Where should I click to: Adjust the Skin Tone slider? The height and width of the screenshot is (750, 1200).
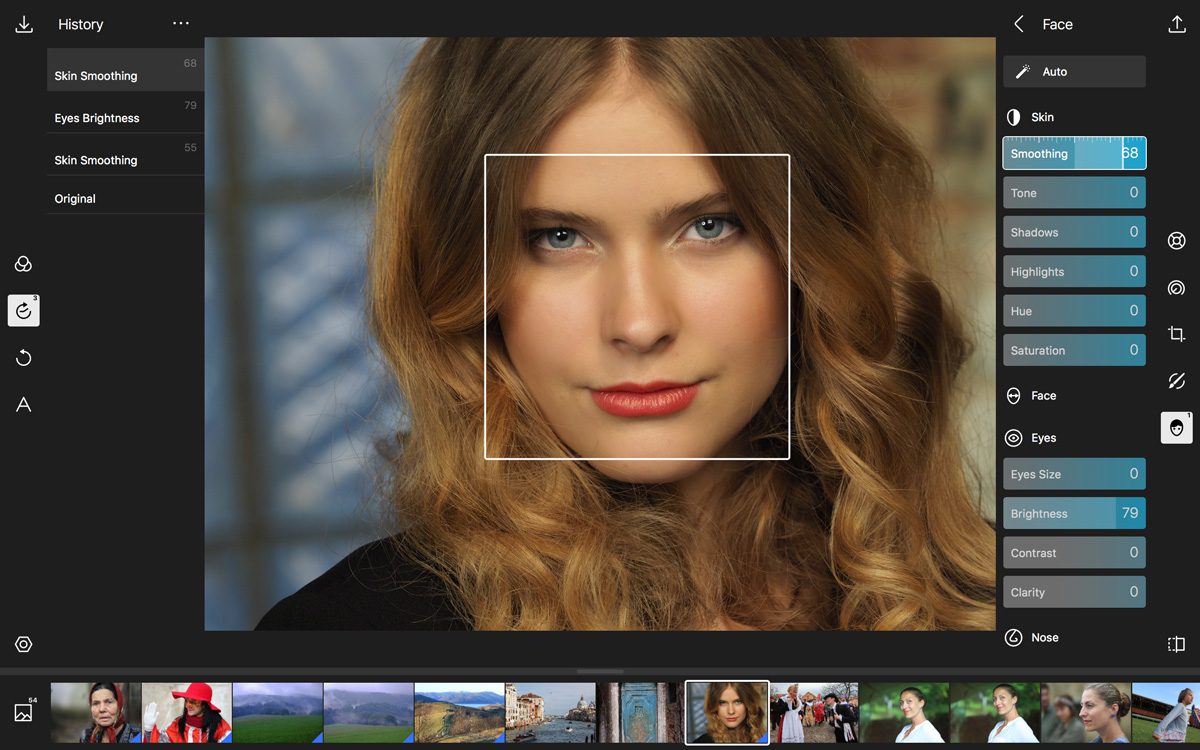pyautogui.click(x=1074, y=193)
